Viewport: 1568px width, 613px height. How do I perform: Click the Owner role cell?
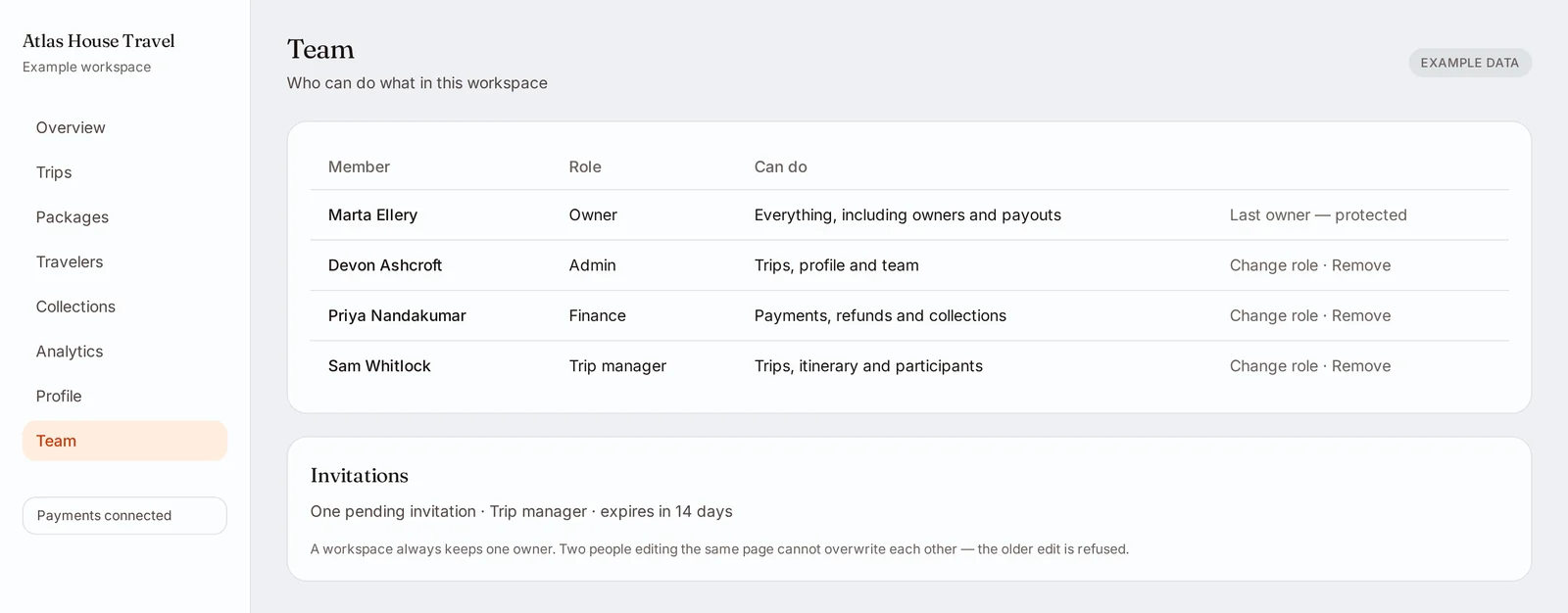(x=593, y=215)
